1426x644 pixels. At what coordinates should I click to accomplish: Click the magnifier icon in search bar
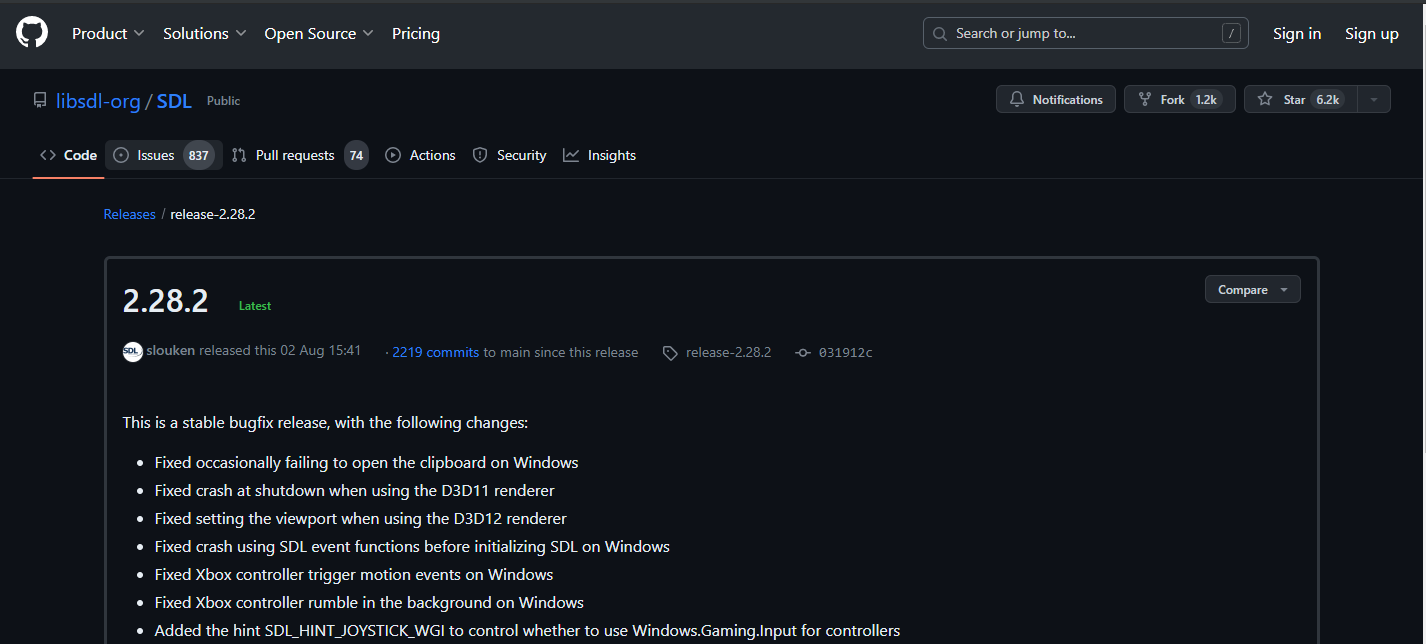(x=940, y=34)
